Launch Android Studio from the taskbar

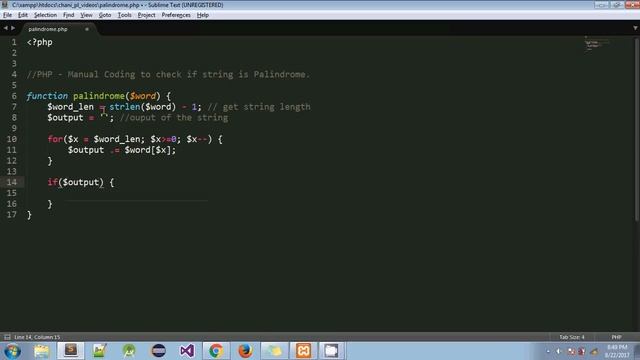129,351
